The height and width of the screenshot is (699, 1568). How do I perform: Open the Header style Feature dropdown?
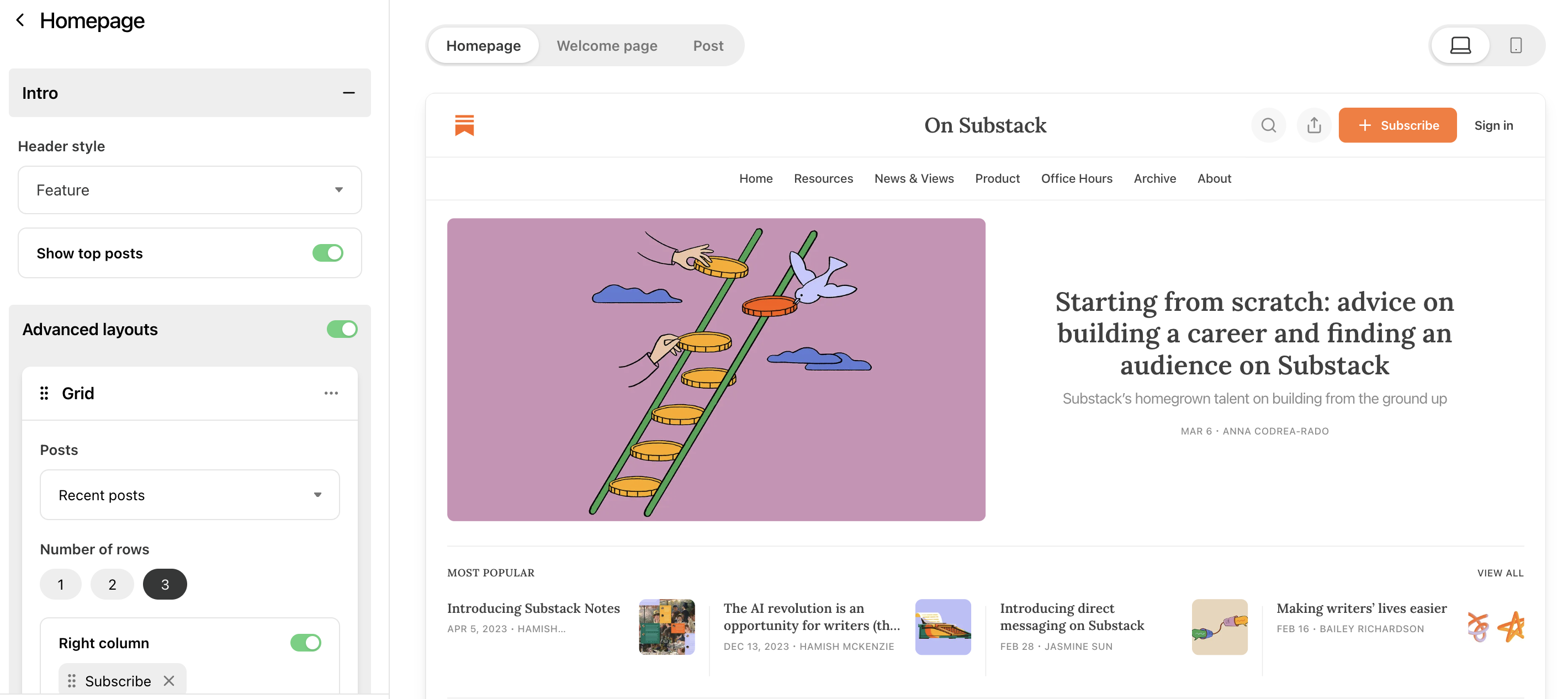click(x=189, y=190)
